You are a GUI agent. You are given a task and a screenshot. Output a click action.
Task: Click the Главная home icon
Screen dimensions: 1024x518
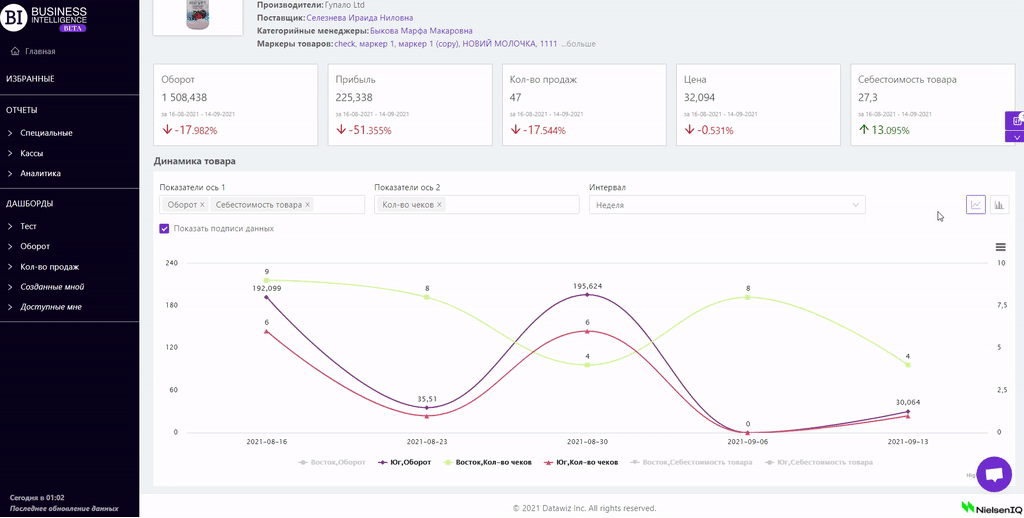point(15,51)
